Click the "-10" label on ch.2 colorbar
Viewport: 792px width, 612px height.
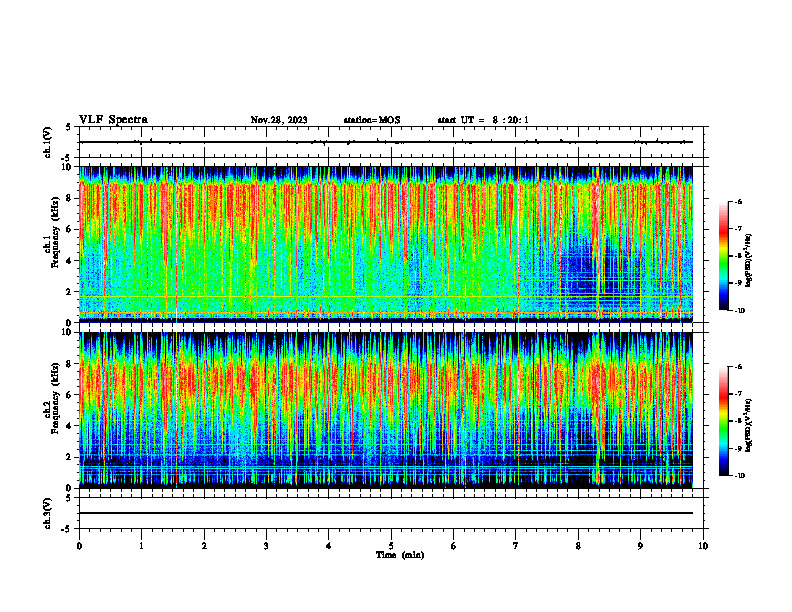739,476
